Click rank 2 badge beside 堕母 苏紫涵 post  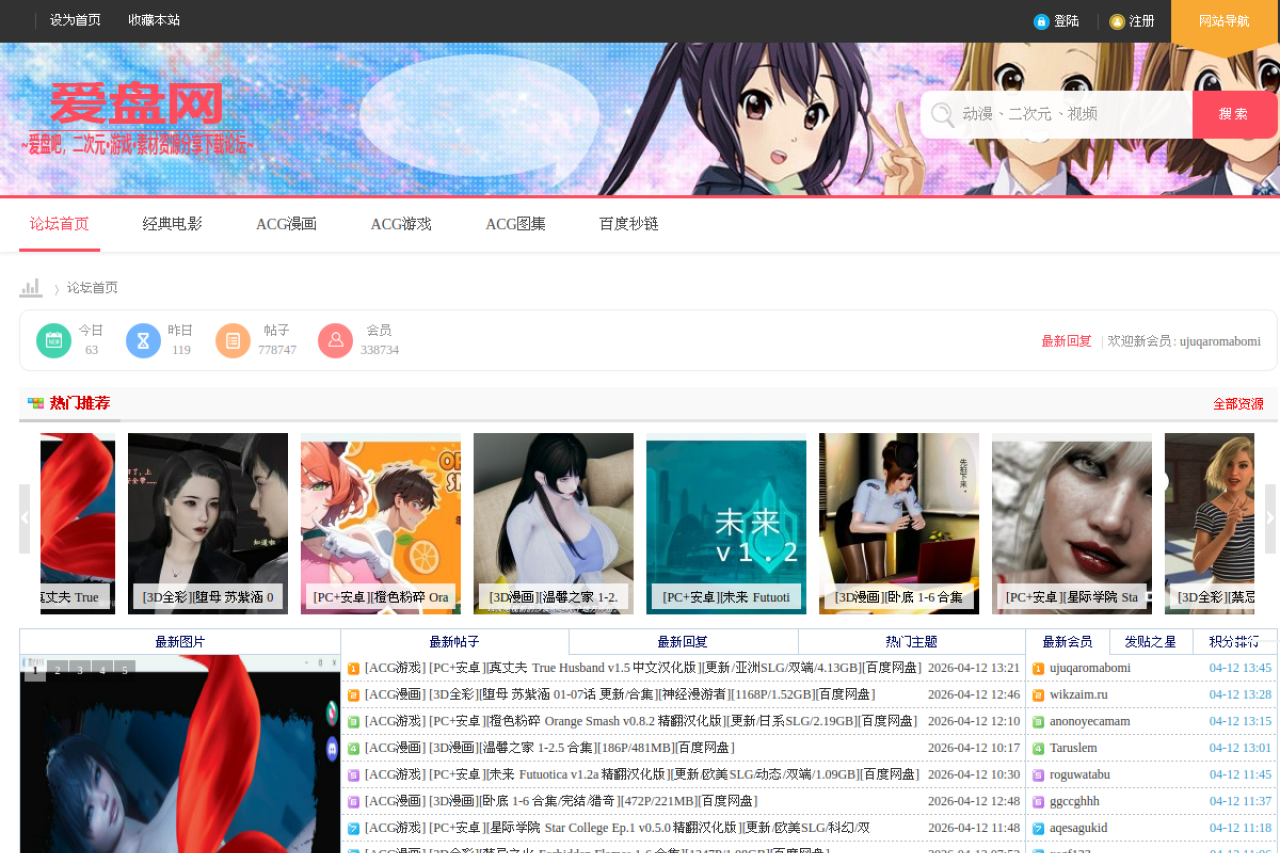tap(353, 695)
